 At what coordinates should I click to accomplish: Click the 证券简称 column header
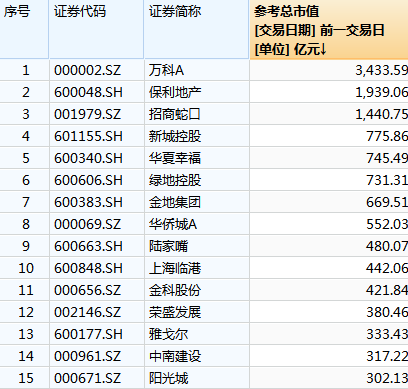(197, 30)
